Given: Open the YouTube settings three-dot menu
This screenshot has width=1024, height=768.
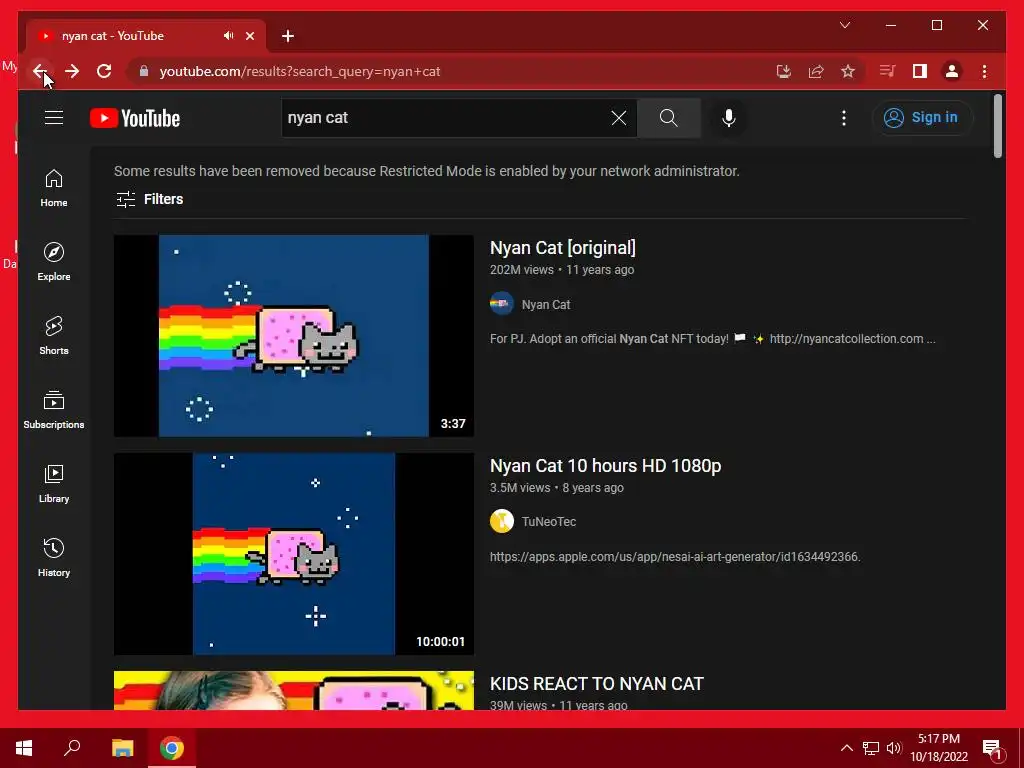Looking at the screenshot, I should pos(844,118).
